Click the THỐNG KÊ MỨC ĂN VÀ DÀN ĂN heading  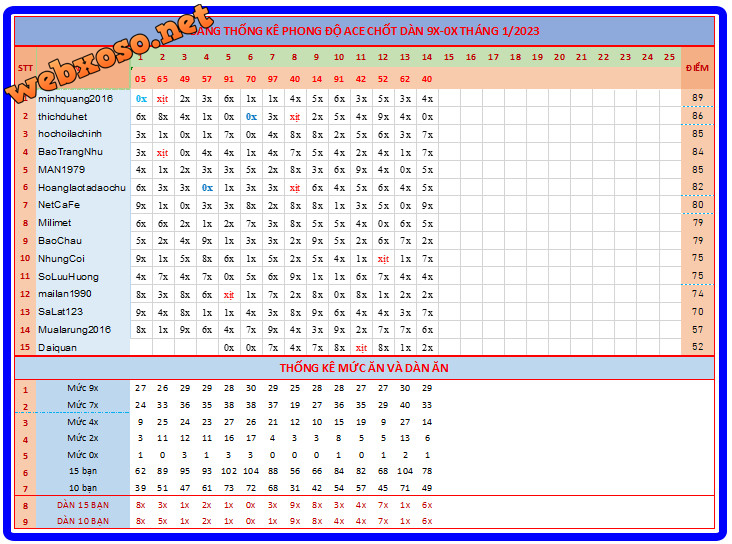tap(364, 368)
